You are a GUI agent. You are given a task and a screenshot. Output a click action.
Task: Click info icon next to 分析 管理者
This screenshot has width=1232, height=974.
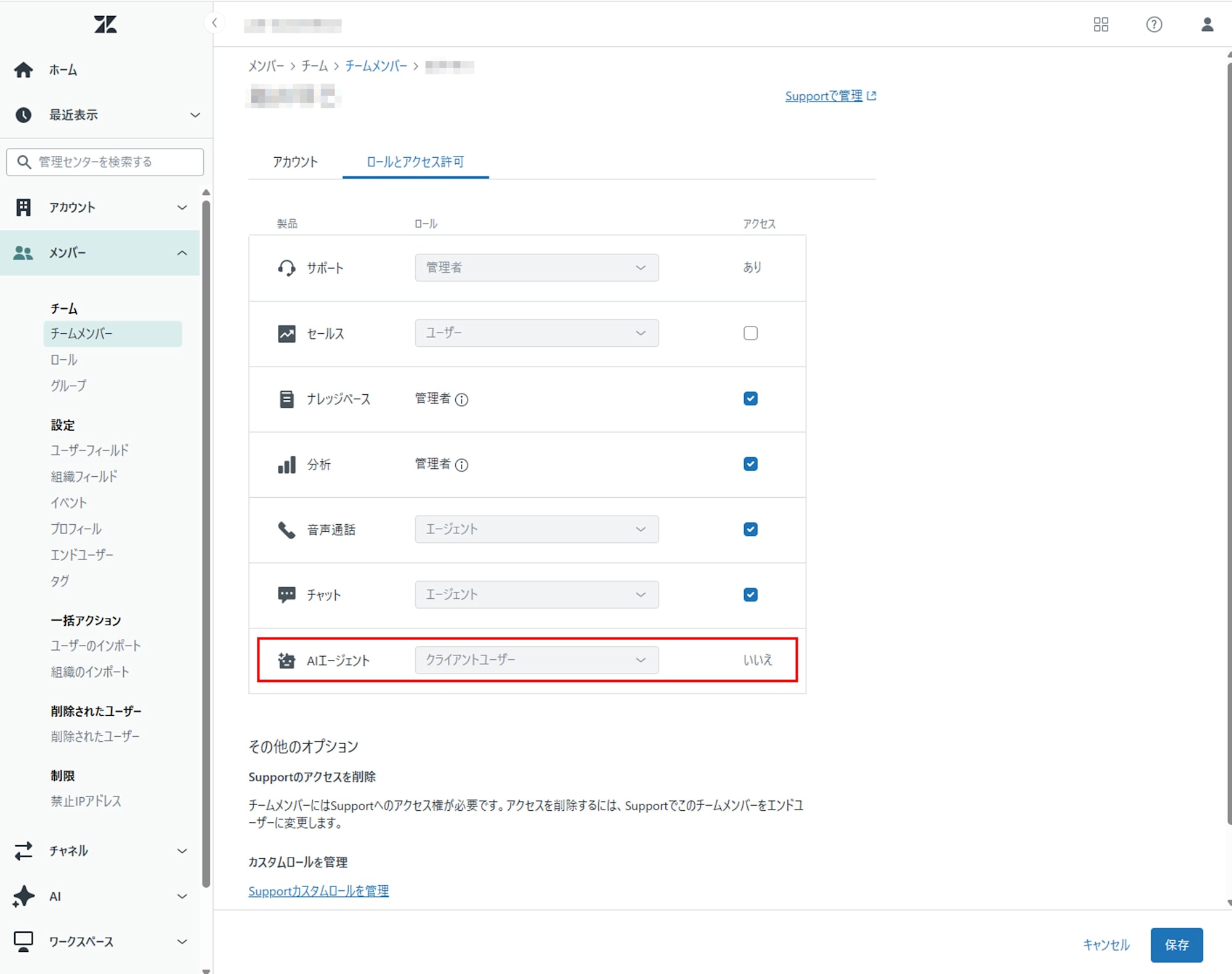[x=461, y=465]
